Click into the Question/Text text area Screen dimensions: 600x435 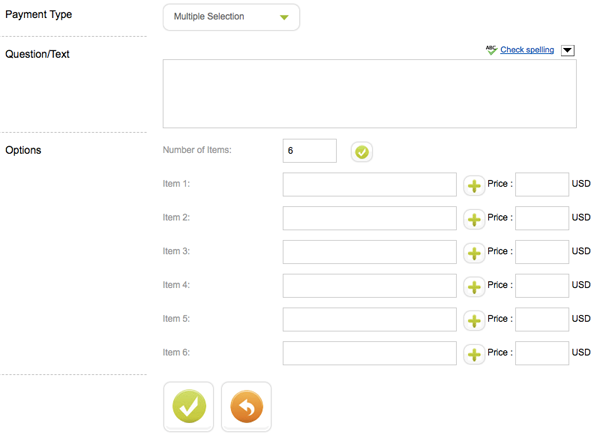coord(369,93)
